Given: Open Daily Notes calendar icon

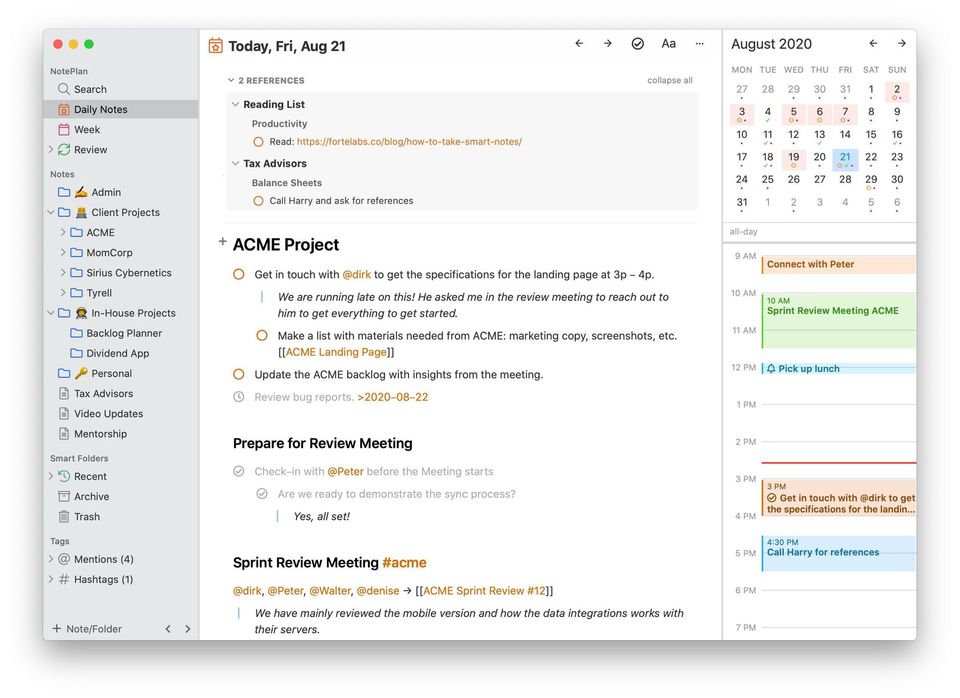Looking at the screenshot, I should pyautogui.click(x=64, y=110).
